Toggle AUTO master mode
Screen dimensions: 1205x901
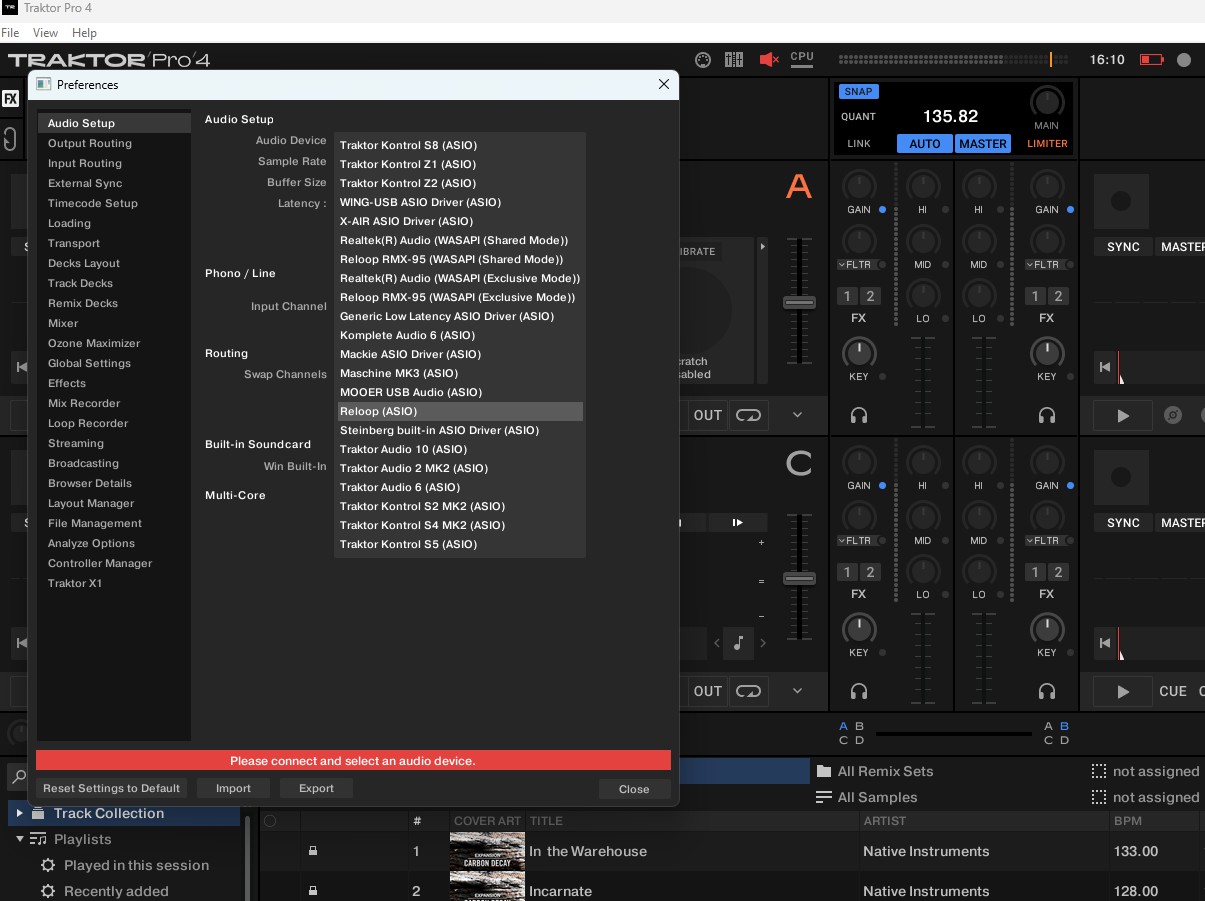click(925, 143)
